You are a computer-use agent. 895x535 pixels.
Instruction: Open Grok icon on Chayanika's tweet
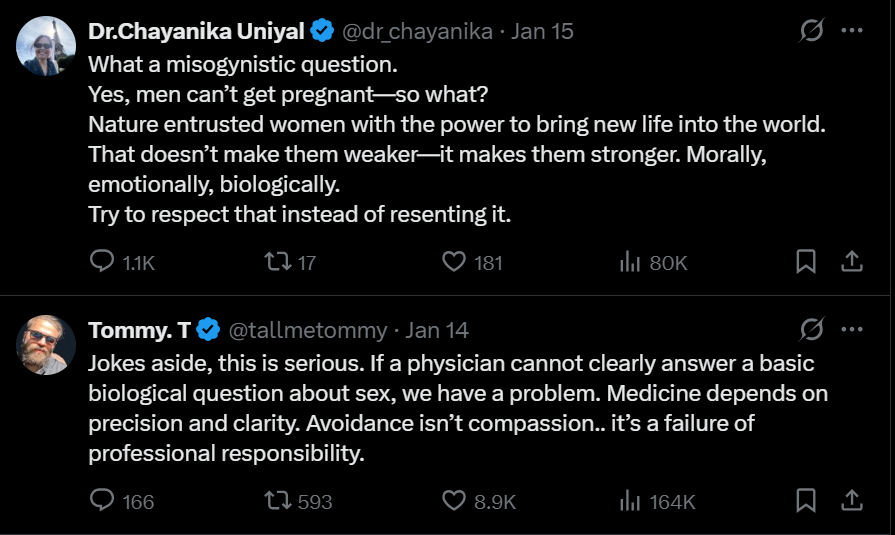(x=812, y=31)
